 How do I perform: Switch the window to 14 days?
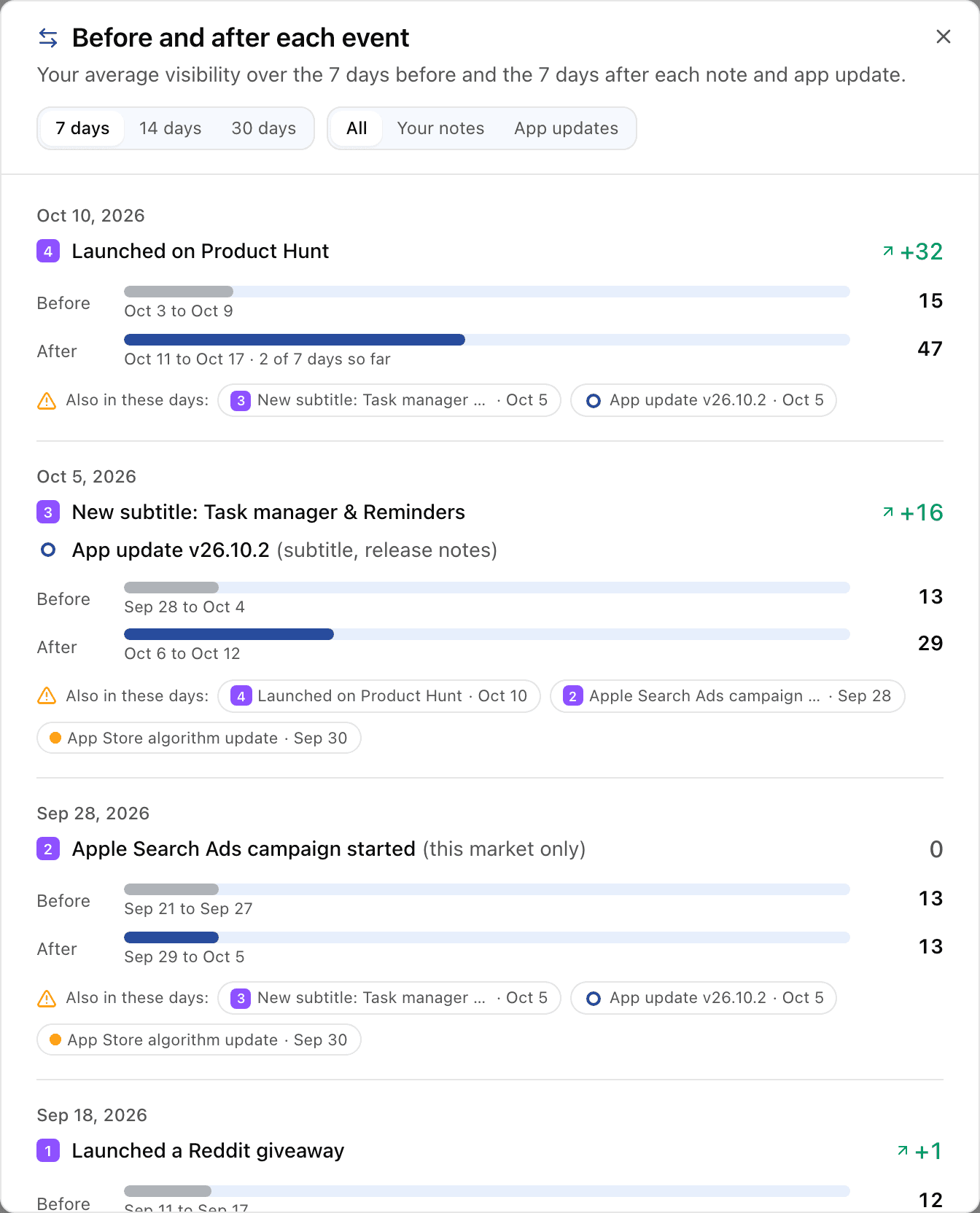[170, 128]
